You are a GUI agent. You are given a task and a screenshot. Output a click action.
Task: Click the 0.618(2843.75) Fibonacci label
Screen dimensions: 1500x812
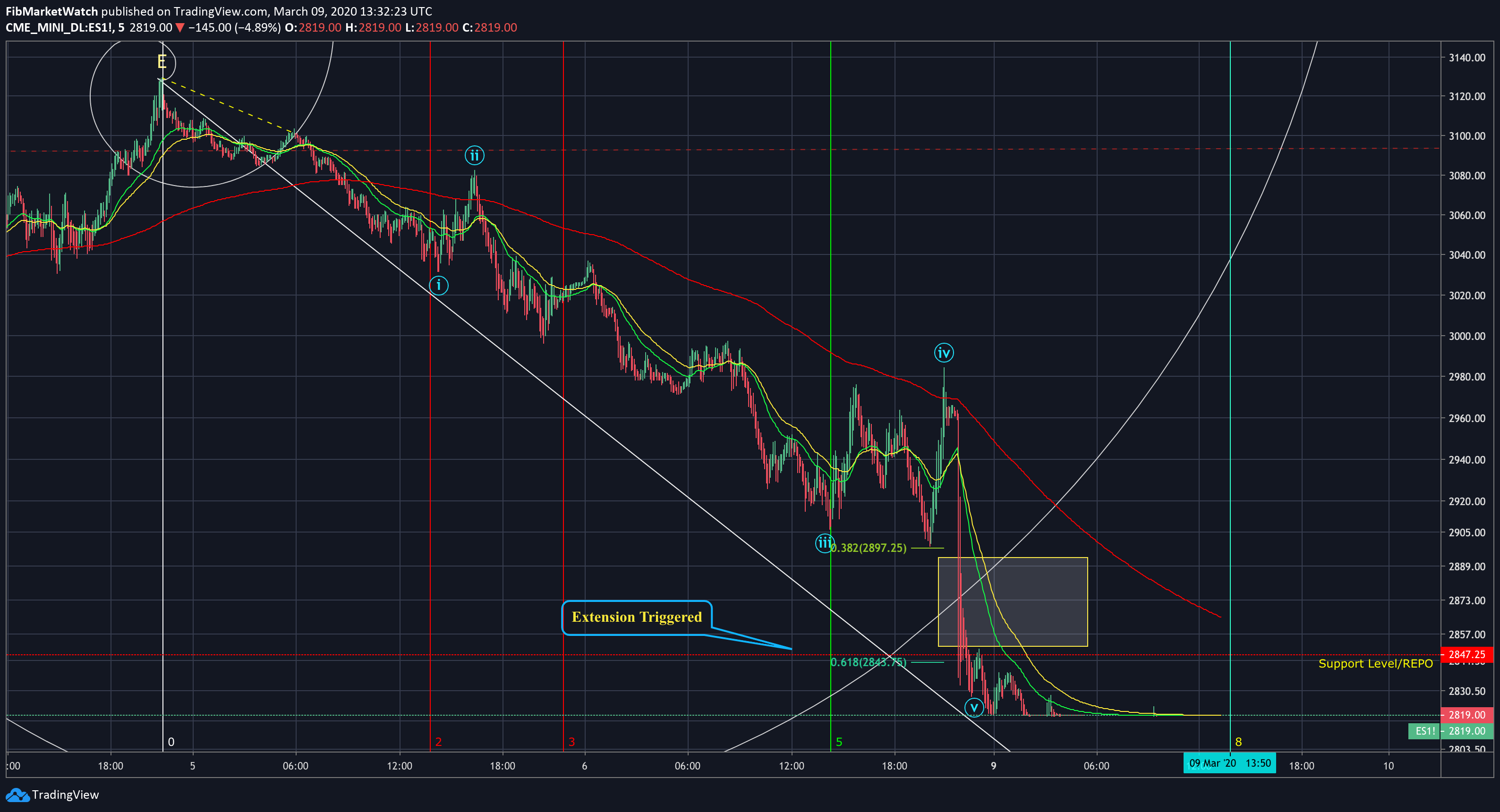pyautogui.click(x=868, y=662)
